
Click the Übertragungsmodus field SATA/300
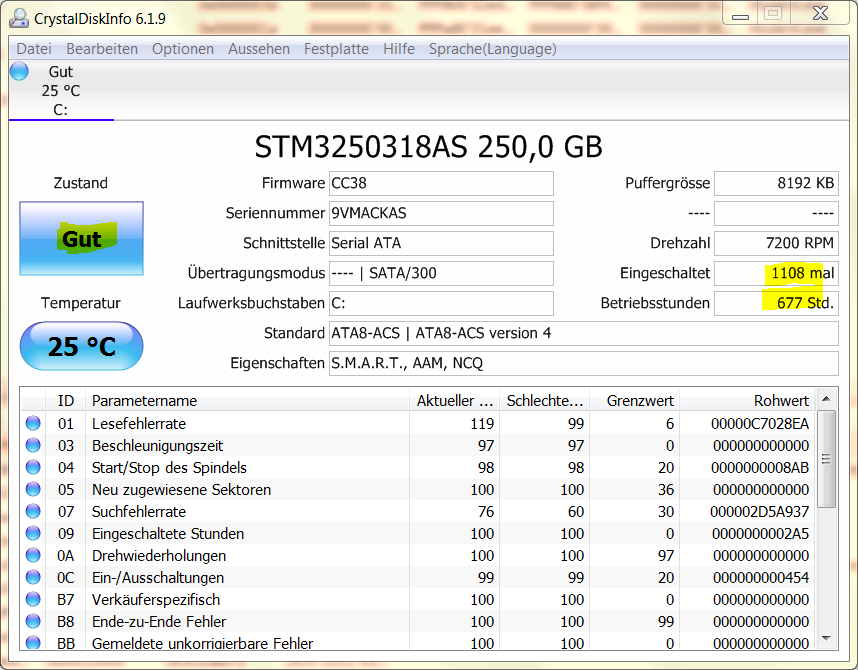pyautogui.click(x=441, y=274)
